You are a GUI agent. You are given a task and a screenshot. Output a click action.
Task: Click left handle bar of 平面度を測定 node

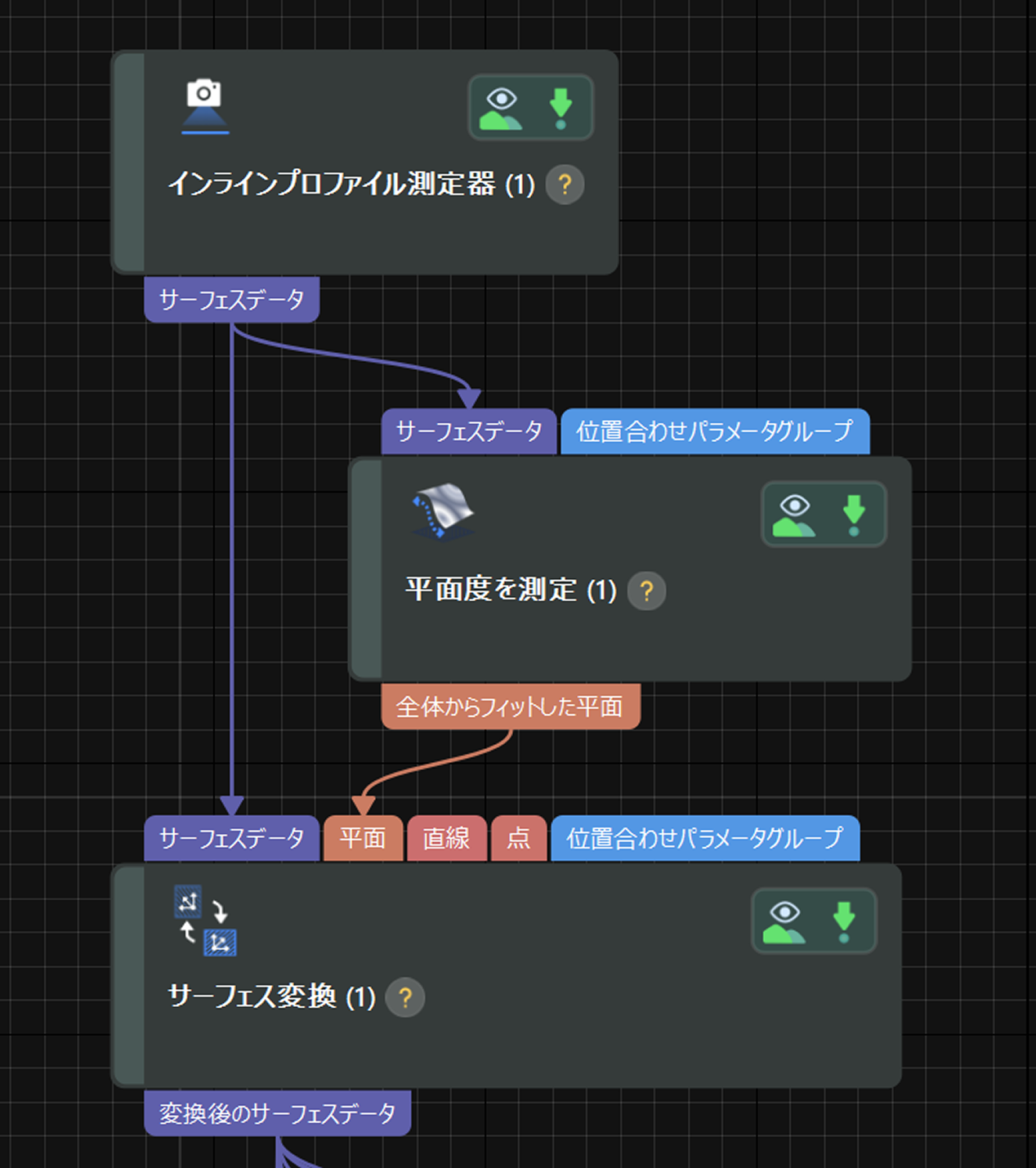point(366,568)
